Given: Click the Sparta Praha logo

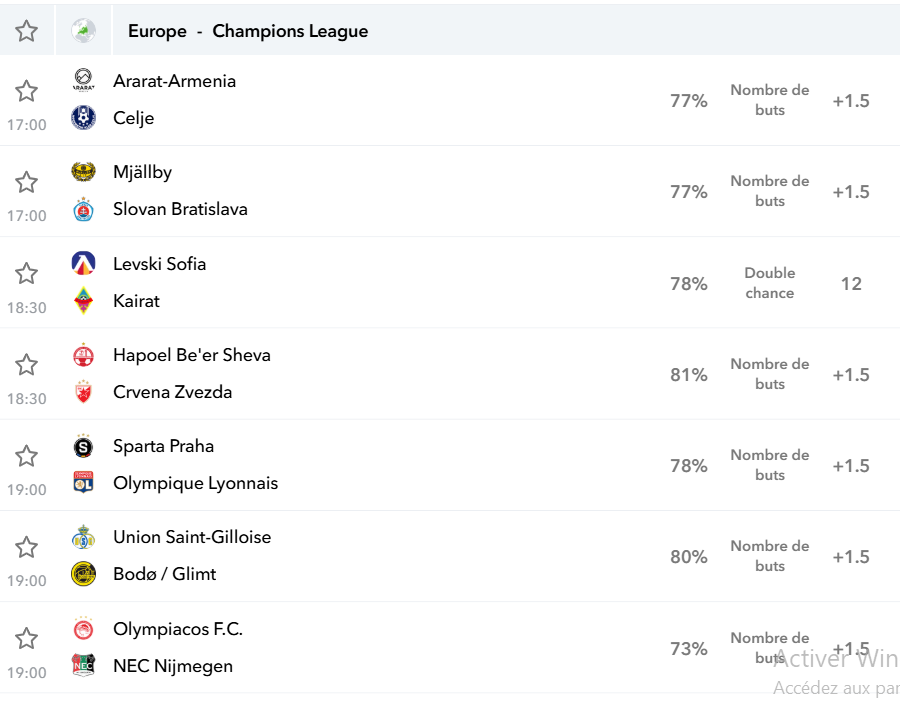Looking at the screenshot, I should [x=83, y=446].
